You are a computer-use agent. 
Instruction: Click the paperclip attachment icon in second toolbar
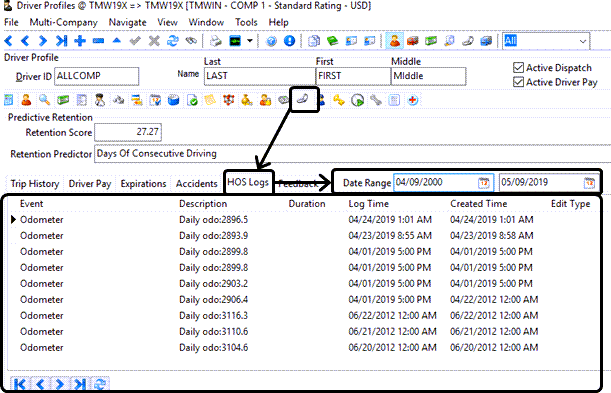(x=303, y=100)
